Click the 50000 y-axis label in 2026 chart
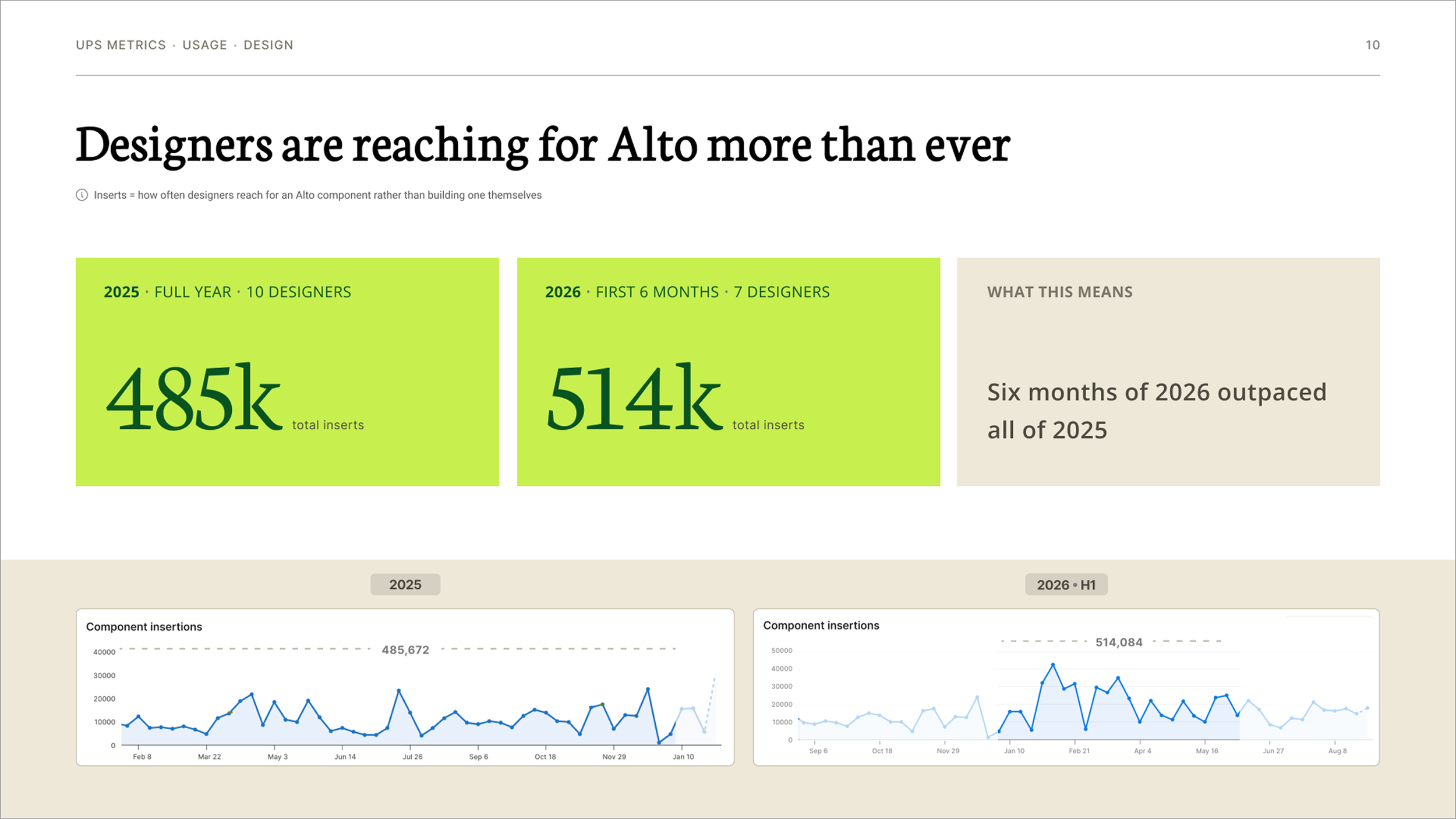This screenshot has height=819, width=1456. tap(782, 651)
